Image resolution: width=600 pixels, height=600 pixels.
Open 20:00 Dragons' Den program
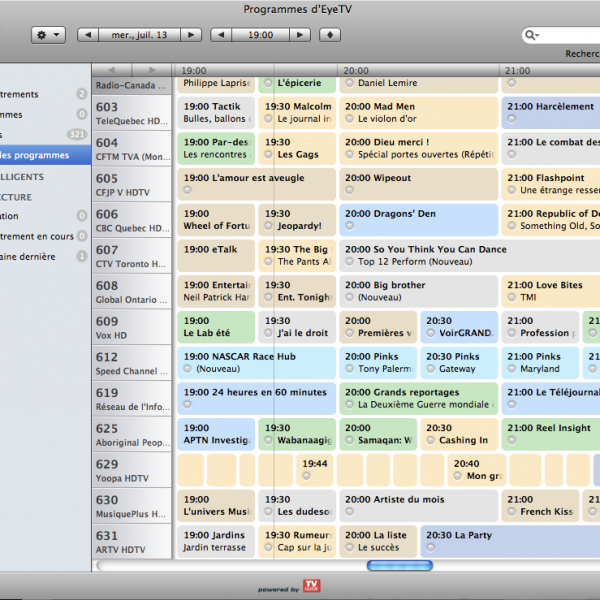[x=418, y=220]
